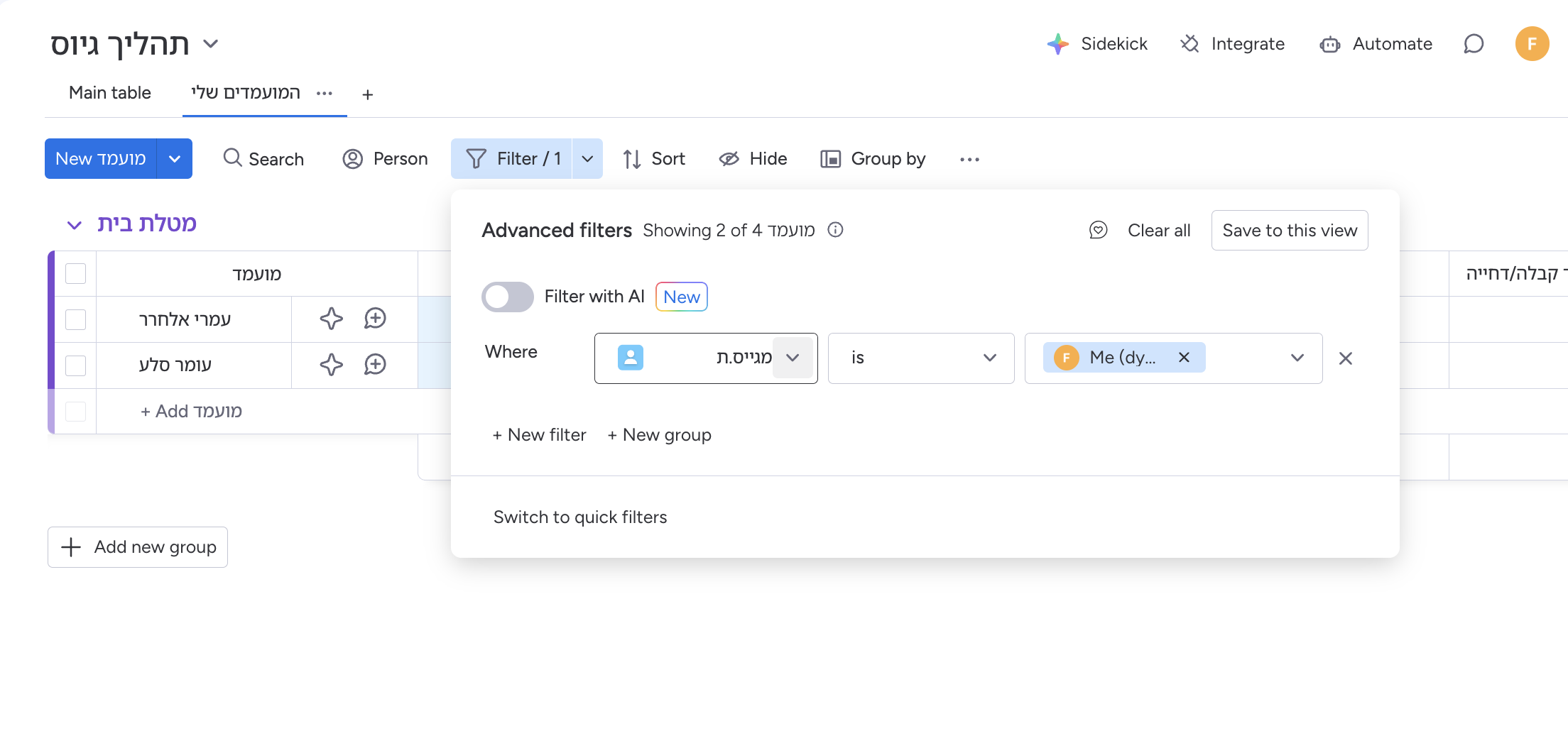The width and height of the screenshot is (1568, 748).
Task: Click the info icon beside Showing 2 of 4
Action: click(836, 230)
